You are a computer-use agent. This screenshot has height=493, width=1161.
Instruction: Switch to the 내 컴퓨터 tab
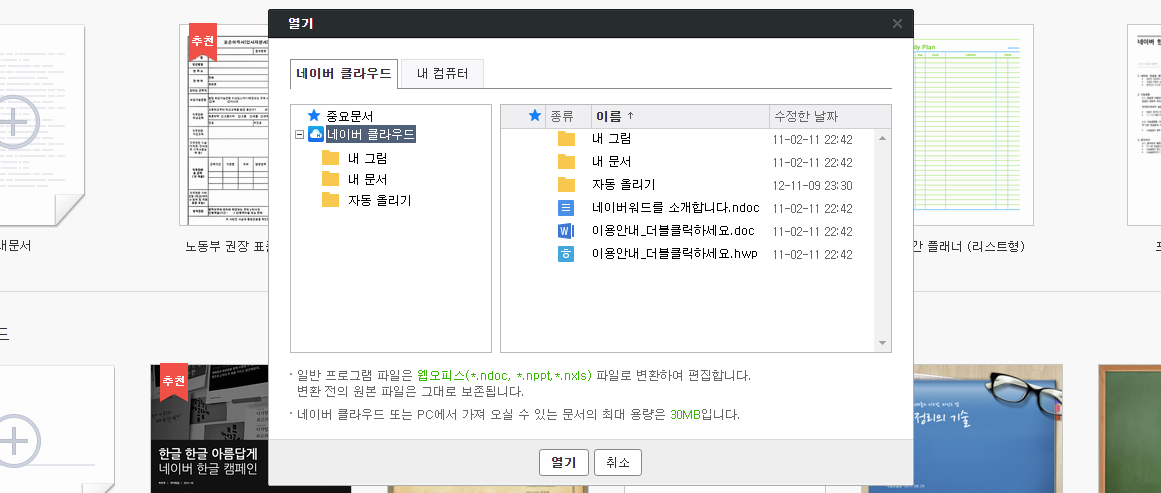442,74
